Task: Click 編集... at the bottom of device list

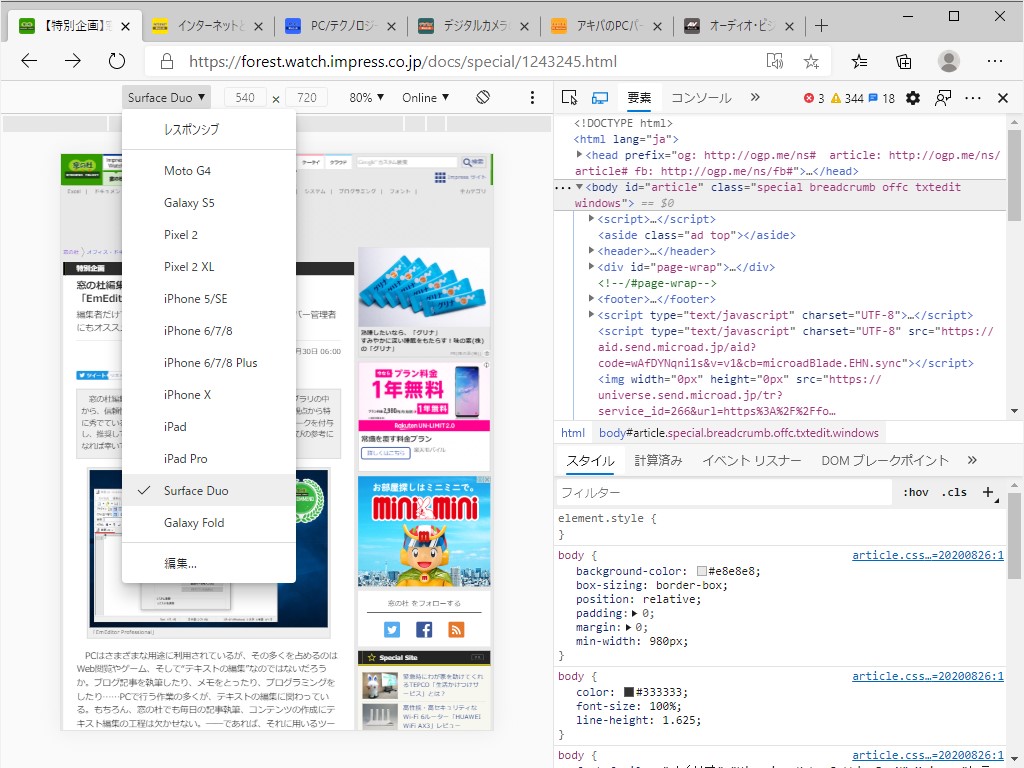Action: pyautogui.click(x=178, y=562)
